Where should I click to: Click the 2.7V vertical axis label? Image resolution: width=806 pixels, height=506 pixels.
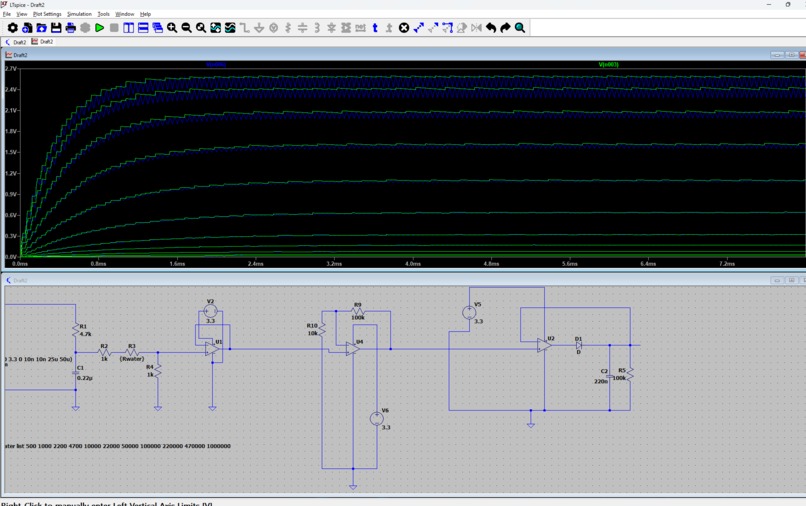(11, 68)
